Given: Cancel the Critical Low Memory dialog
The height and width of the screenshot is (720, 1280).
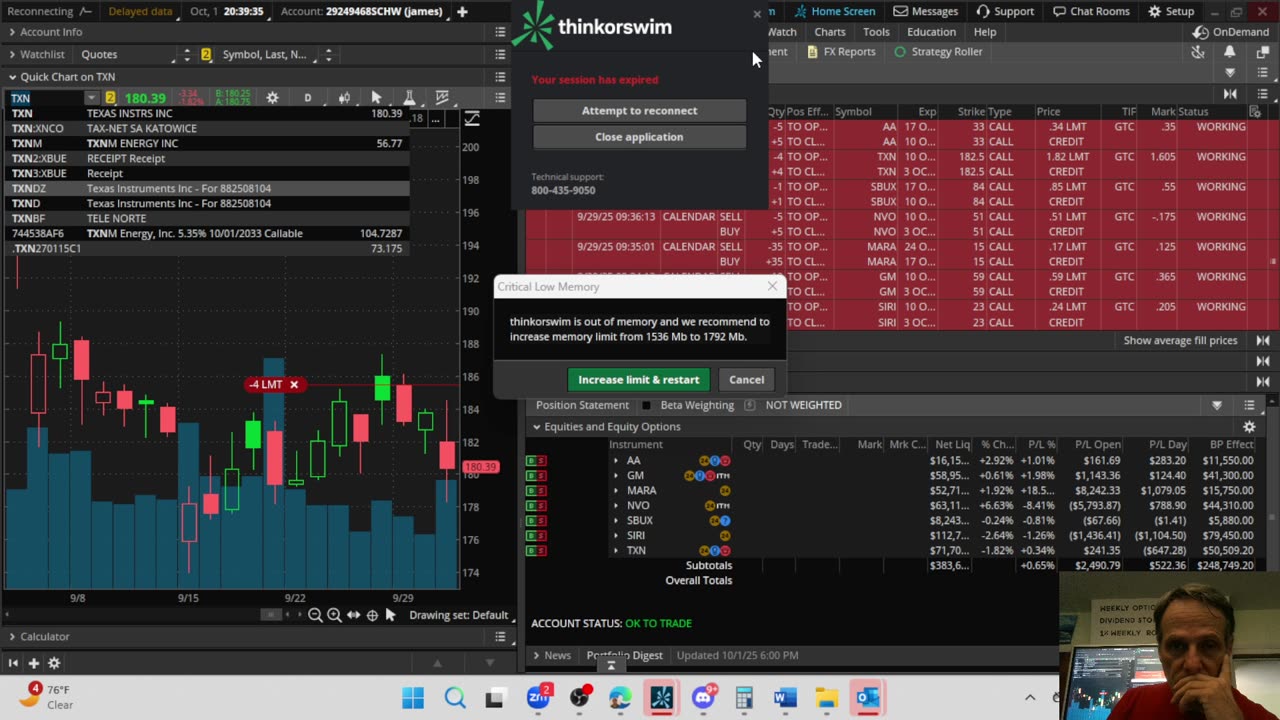Looking at the screenshot, I should click(x=746, y=380).
